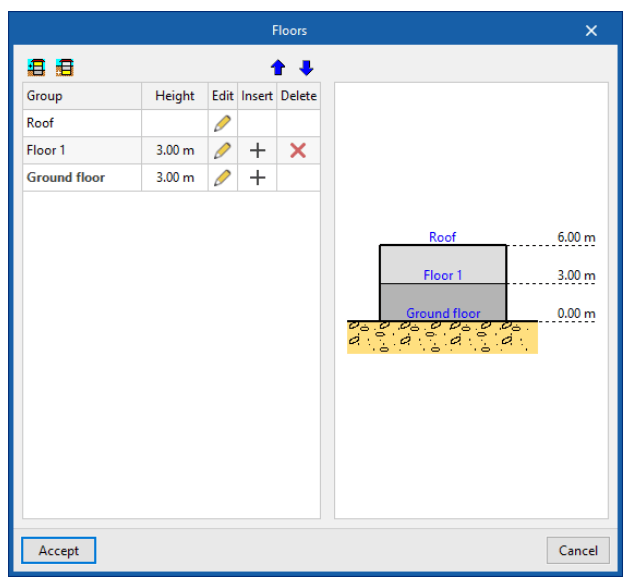Viewport: 628px width, 587px height.
Task: Select the Roof row in the table
Action: point(171,123)
